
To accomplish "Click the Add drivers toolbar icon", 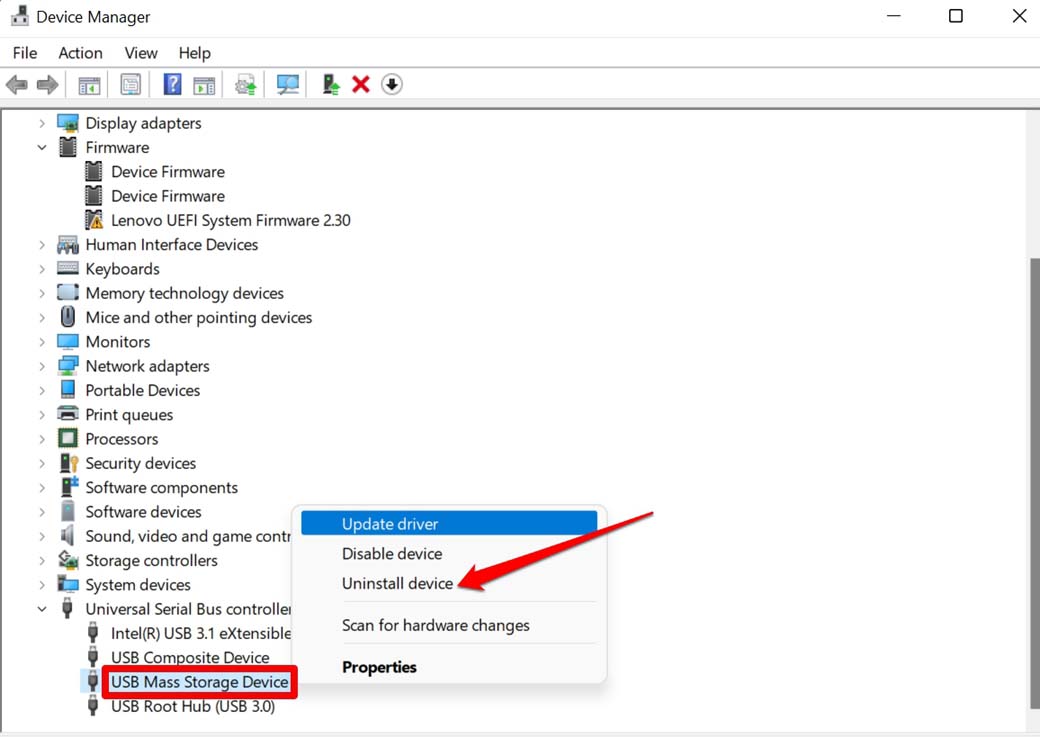I will [330, 85].
